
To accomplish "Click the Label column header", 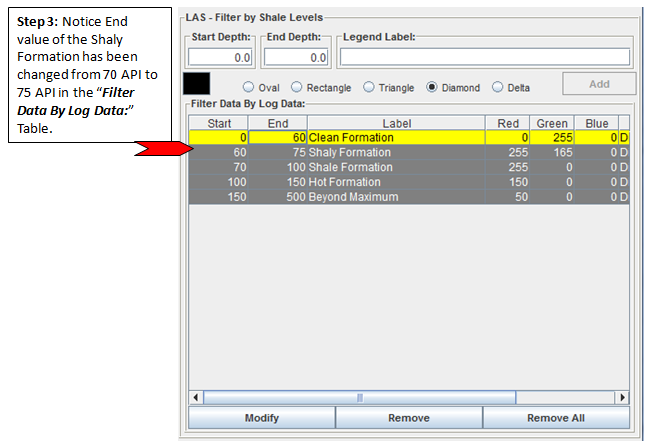I will point(396,123).
